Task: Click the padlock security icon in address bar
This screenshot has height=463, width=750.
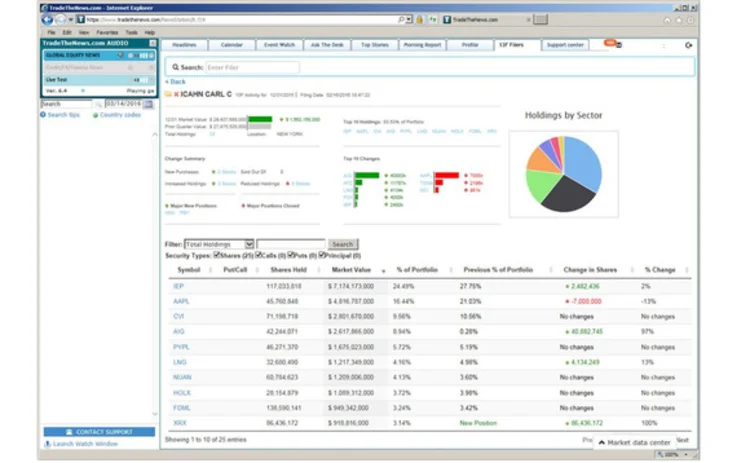Action: [x=419, y=20]
